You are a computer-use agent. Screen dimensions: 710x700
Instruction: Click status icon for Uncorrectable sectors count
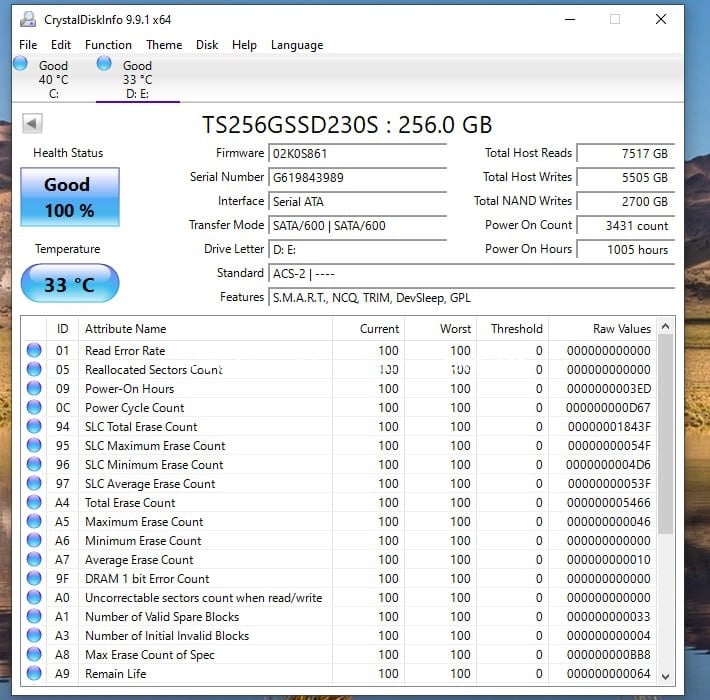[x=34, y=597]
